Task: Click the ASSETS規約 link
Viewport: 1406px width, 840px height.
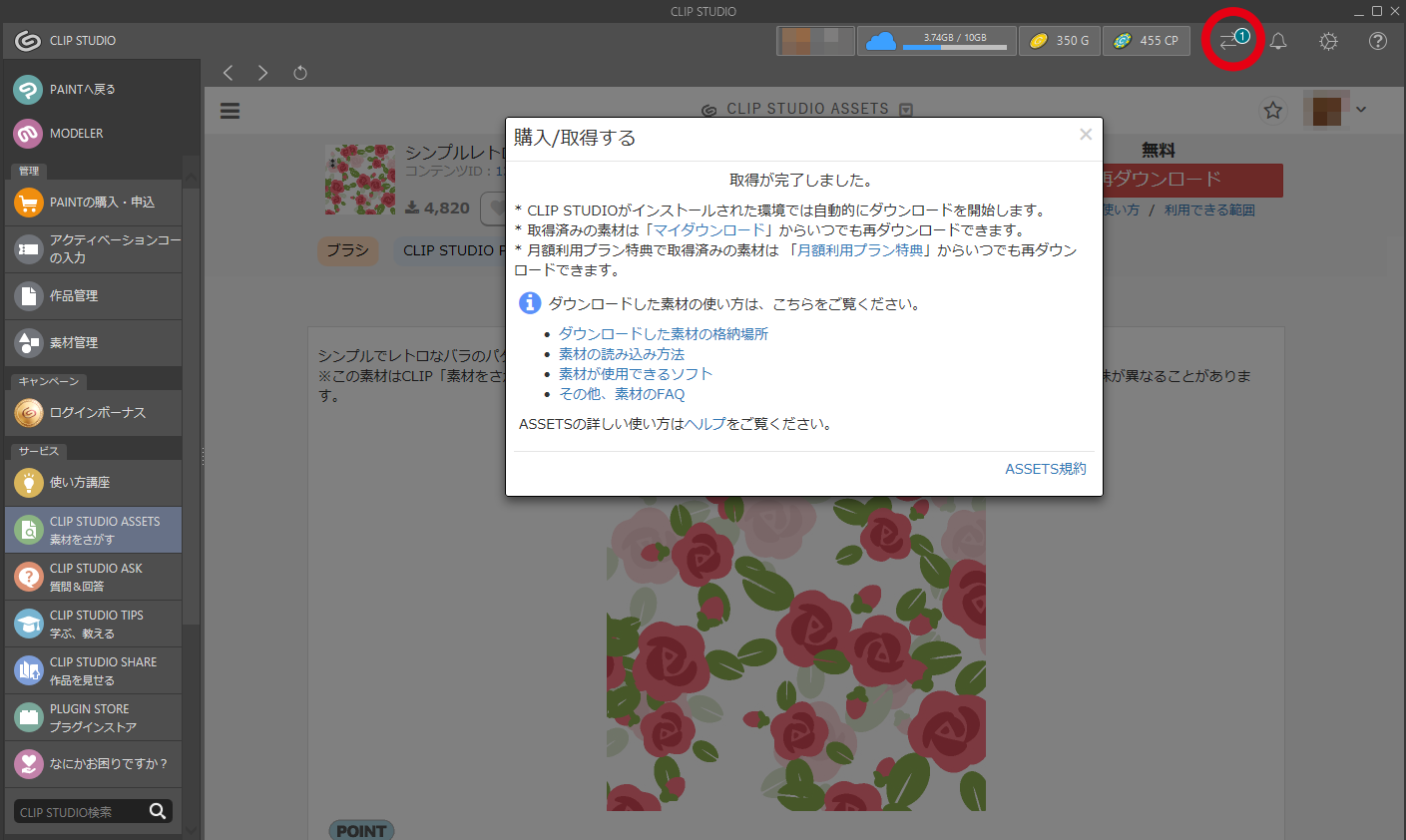Action: [x=1045, y=469]
